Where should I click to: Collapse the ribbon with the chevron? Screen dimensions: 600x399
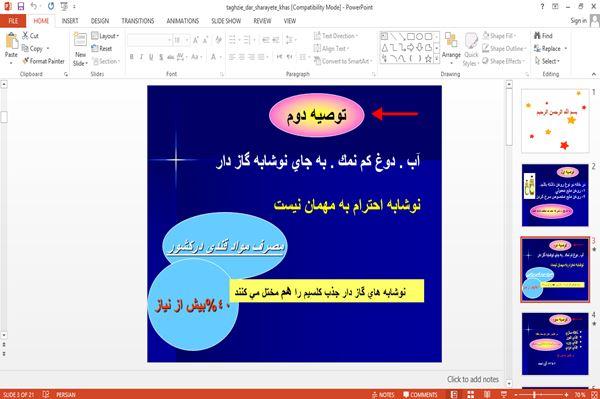593,74
